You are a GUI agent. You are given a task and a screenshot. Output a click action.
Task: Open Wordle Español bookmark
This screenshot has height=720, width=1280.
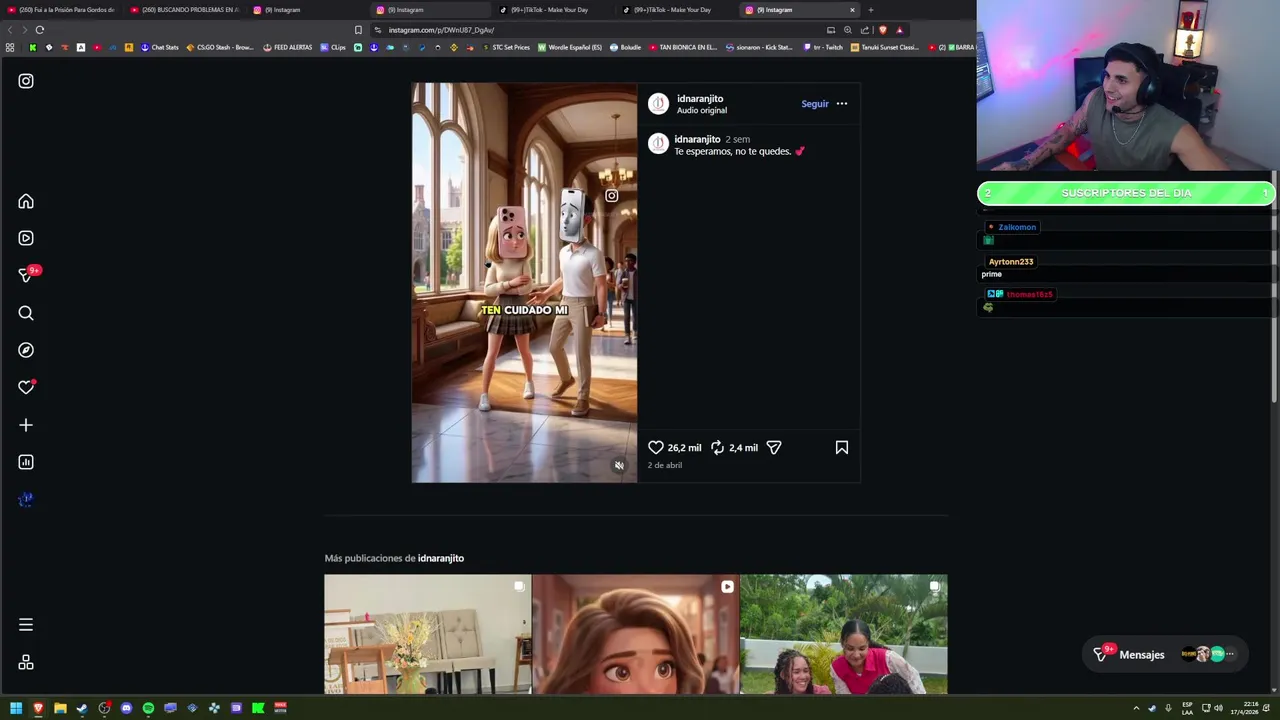tap(570, 47)
